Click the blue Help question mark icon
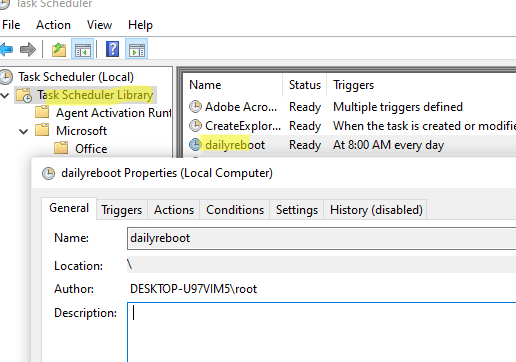The width and height of the screenshot is (516, 362). [112, 49]
